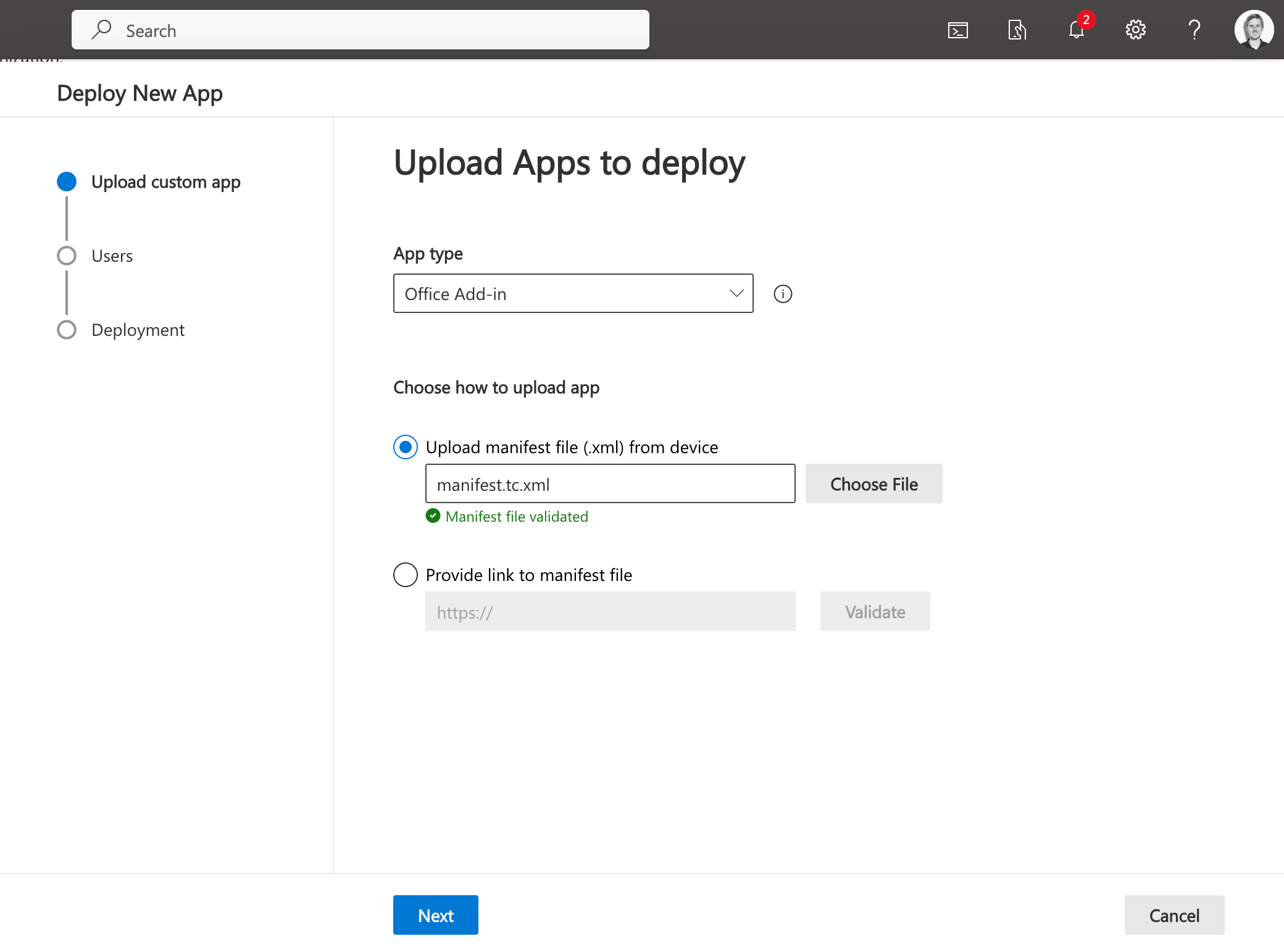Click the App type info icon
Screen dimensions: 1284x952
tap(783, 294)
